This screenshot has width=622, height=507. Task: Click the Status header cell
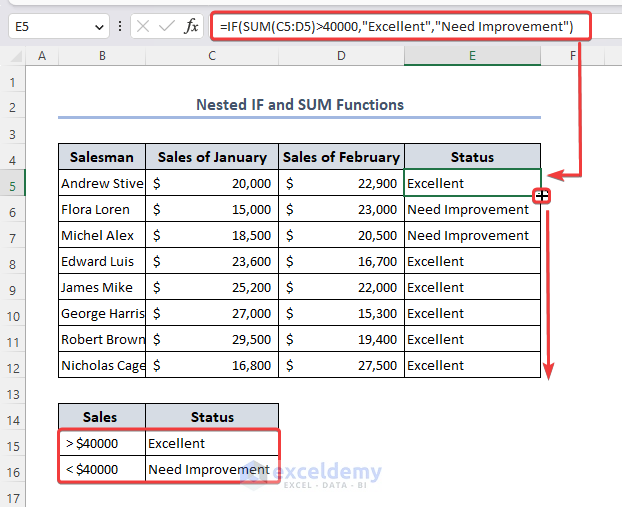472,157
